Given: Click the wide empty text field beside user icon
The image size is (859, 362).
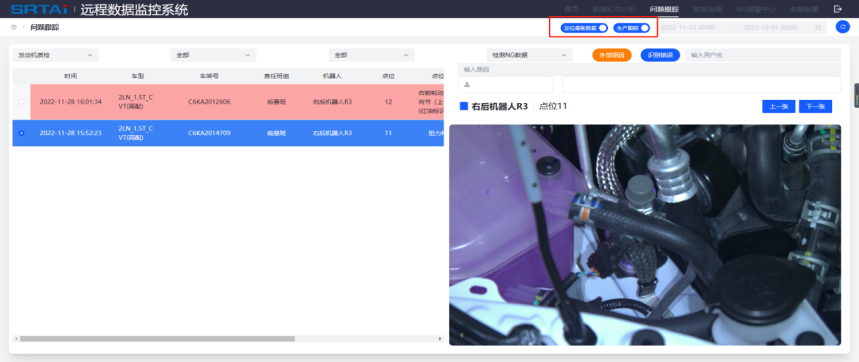Looking at the screenshot, I should point(701,85).
